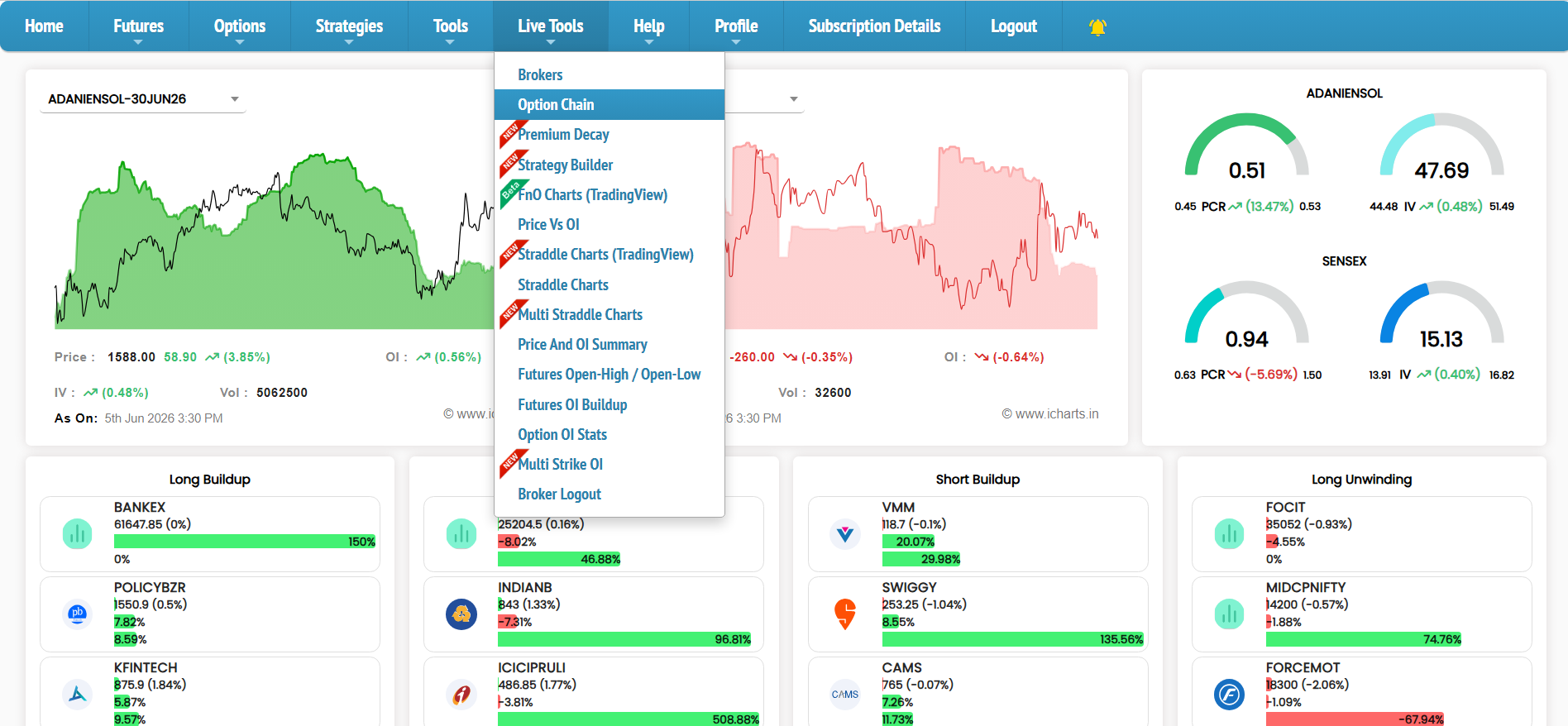
Task: Go to the Home page
Action: point(44,26)
